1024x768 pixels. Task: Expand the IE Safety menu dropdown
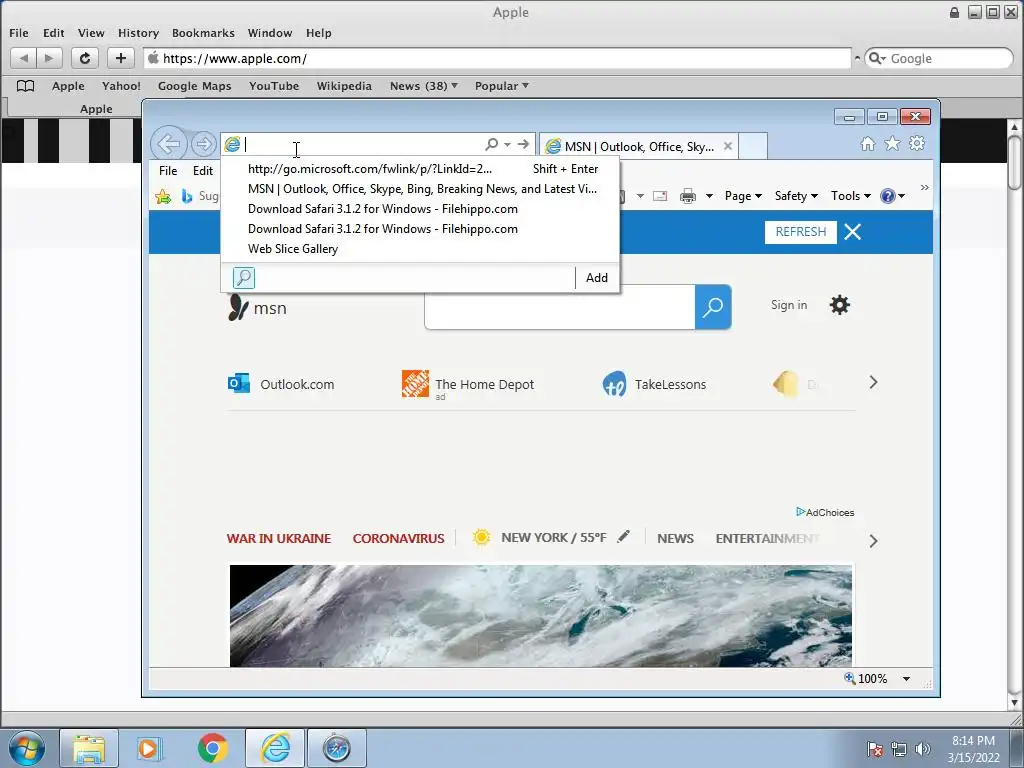pyautogui.click(x=796, y=196)
